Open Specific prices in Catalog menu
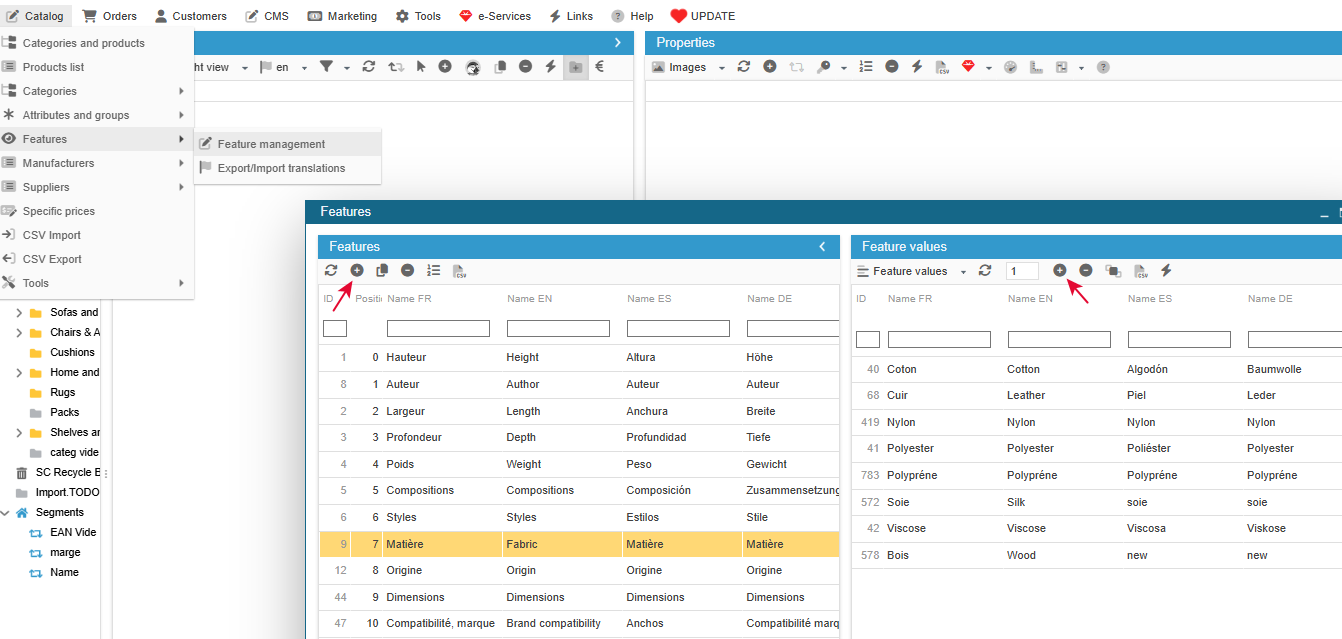Image resolution: width=1342 pixels, height=639 pixels. click(97, 211)
